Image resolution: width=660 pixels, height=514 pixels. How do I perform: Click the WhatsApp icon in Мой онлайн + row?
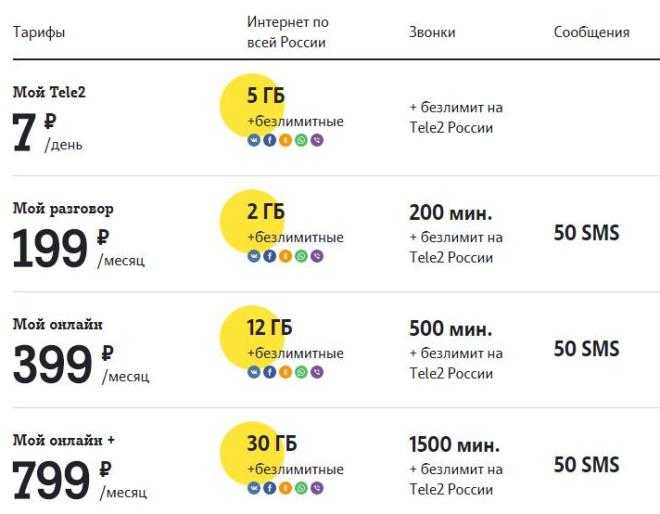pos(301,488)
